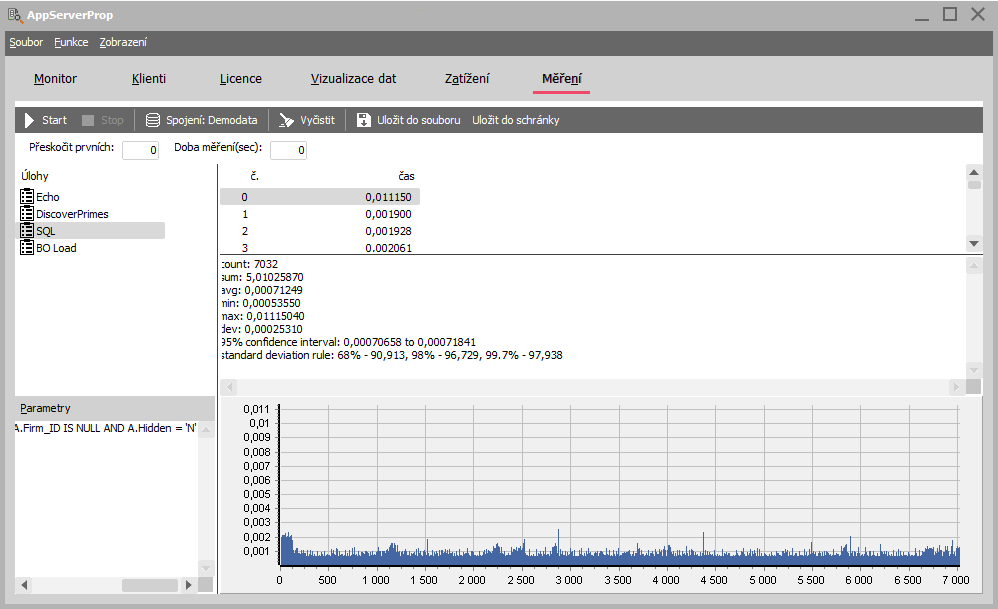Switch to the Monitor tab
Screen dimensions: 998x609
(x=55, y=79)
